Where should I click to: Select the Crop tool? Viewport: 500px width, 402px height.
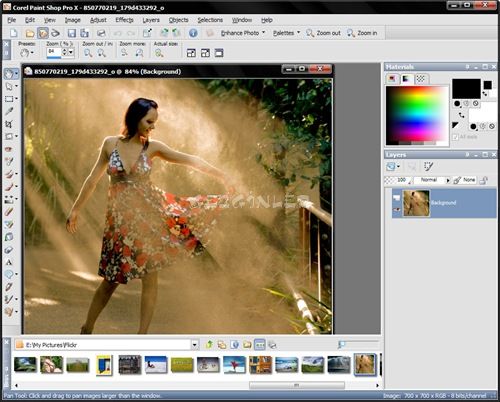(9, 124)
